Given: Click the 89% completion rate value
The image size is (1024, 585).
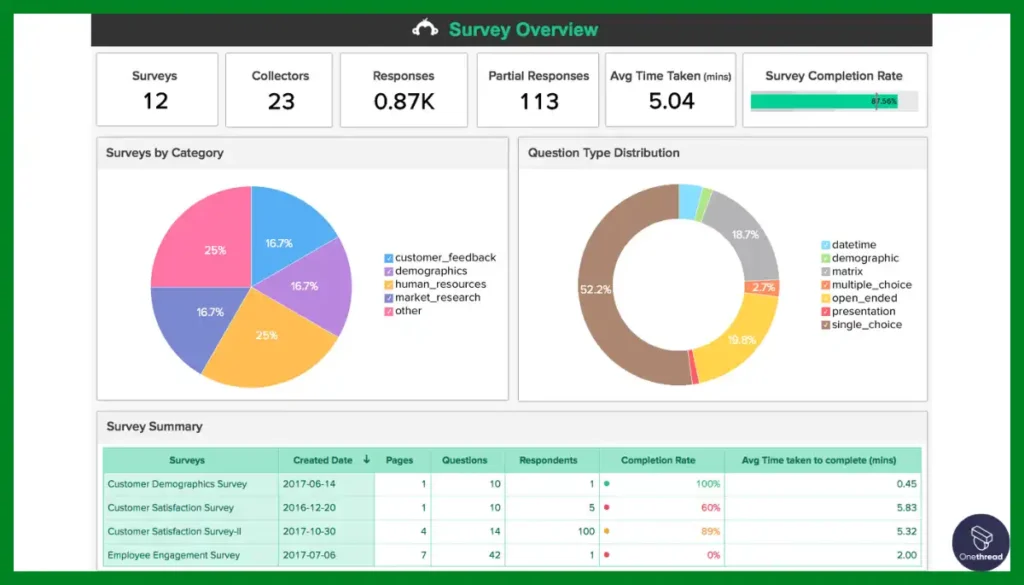Looking at the screenshot, I should [x=711, y=531].
